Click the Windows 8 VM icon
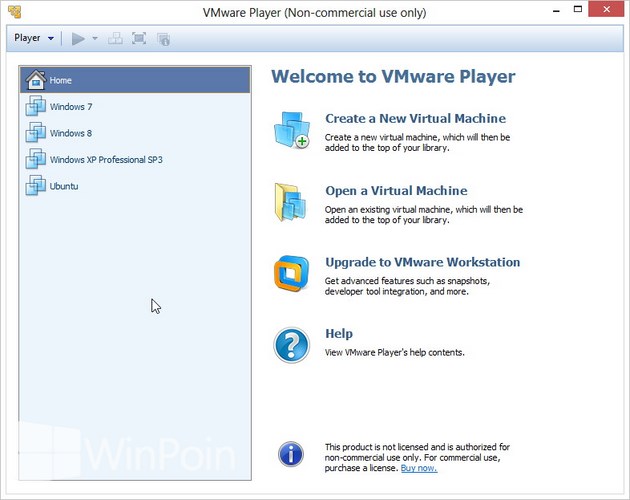Image resolution: width=630 pixels, height=500 pixels. 36,133
